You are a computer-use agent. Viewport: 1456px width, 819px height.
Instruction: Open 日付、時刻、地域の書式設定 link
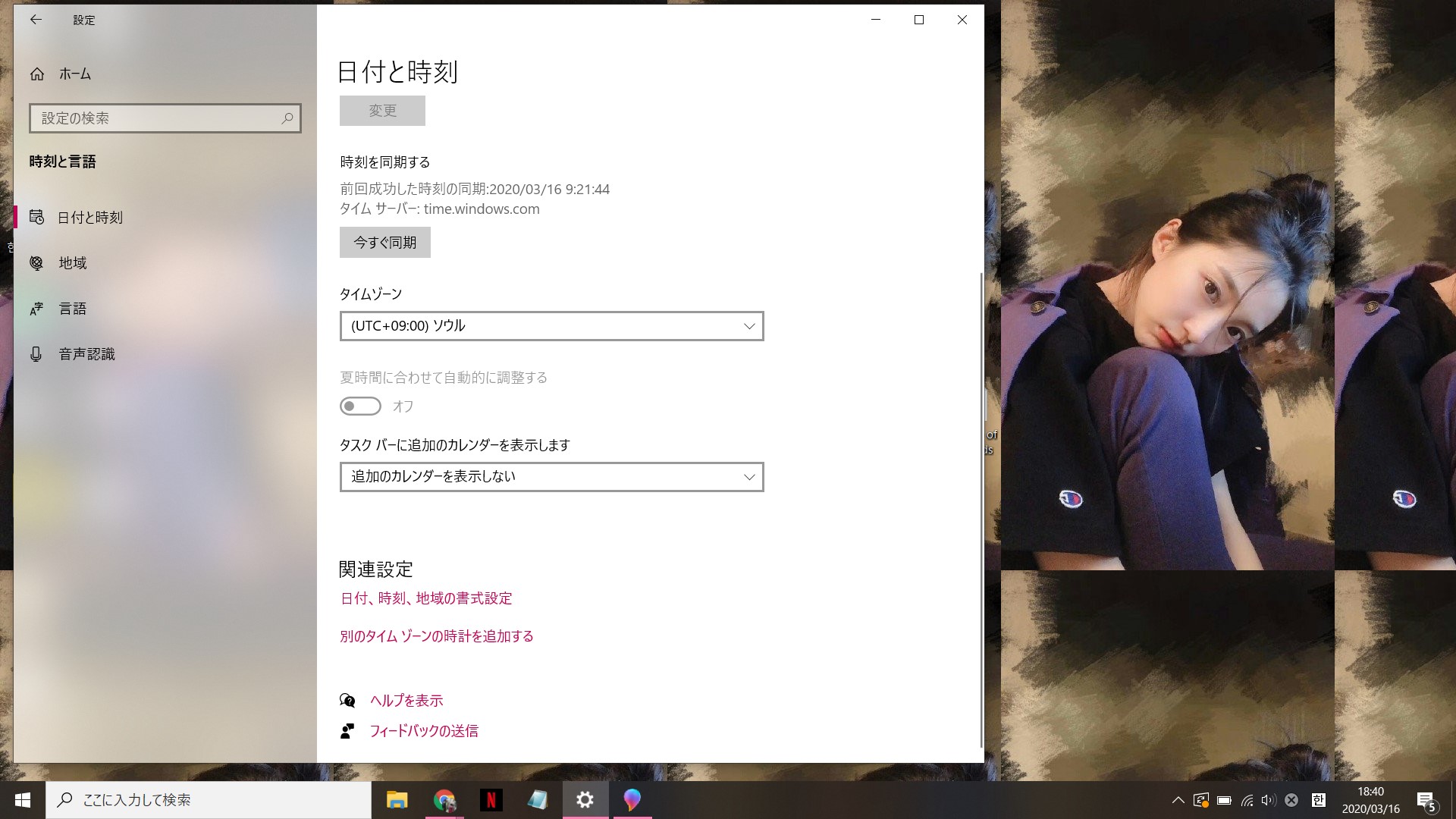click(426, 598)
